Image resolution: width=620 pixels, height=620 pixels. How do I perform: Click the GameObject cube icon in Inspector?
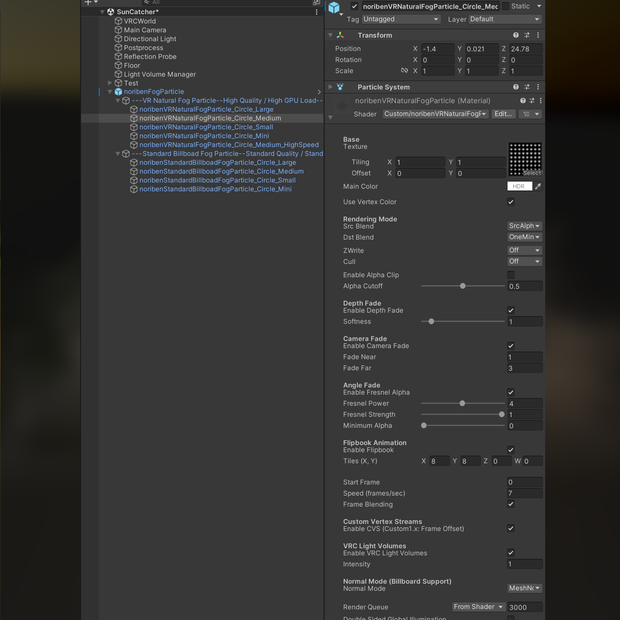pos(334,7)
